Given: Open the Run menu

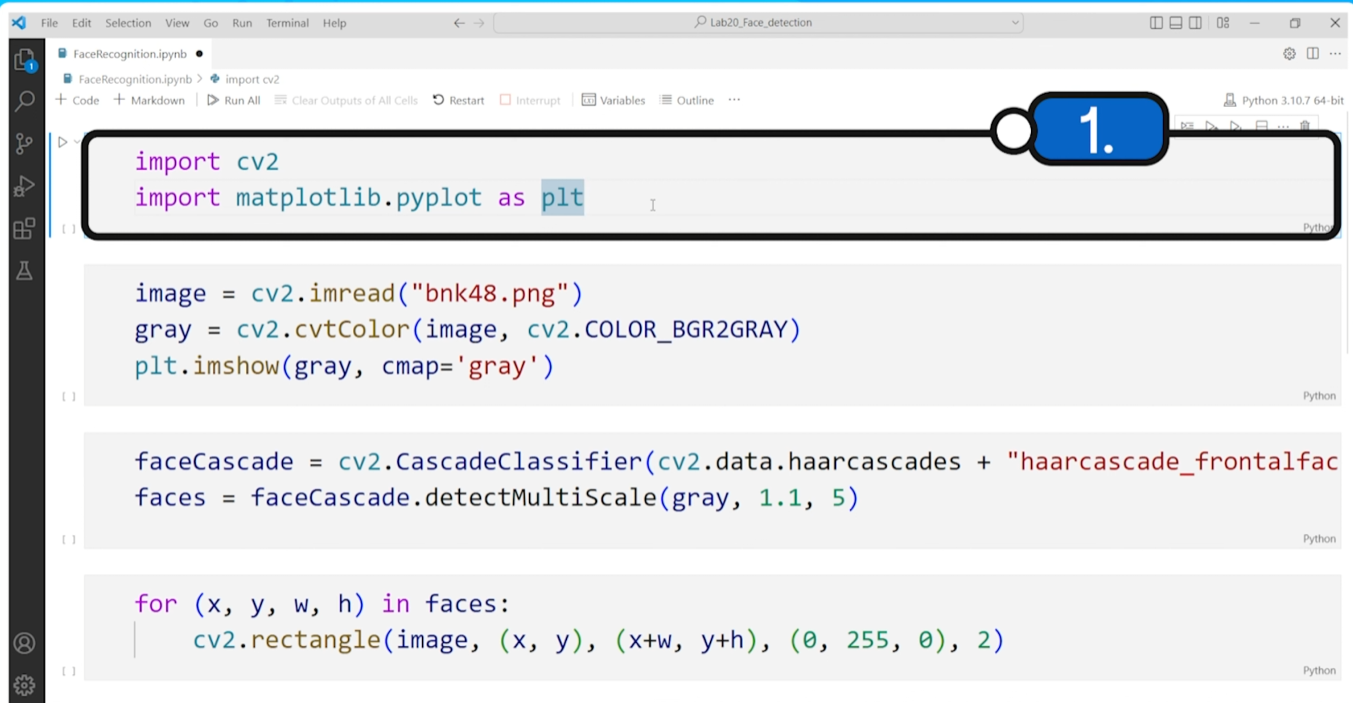Looking at the screenshot, I should click(241, 22).
